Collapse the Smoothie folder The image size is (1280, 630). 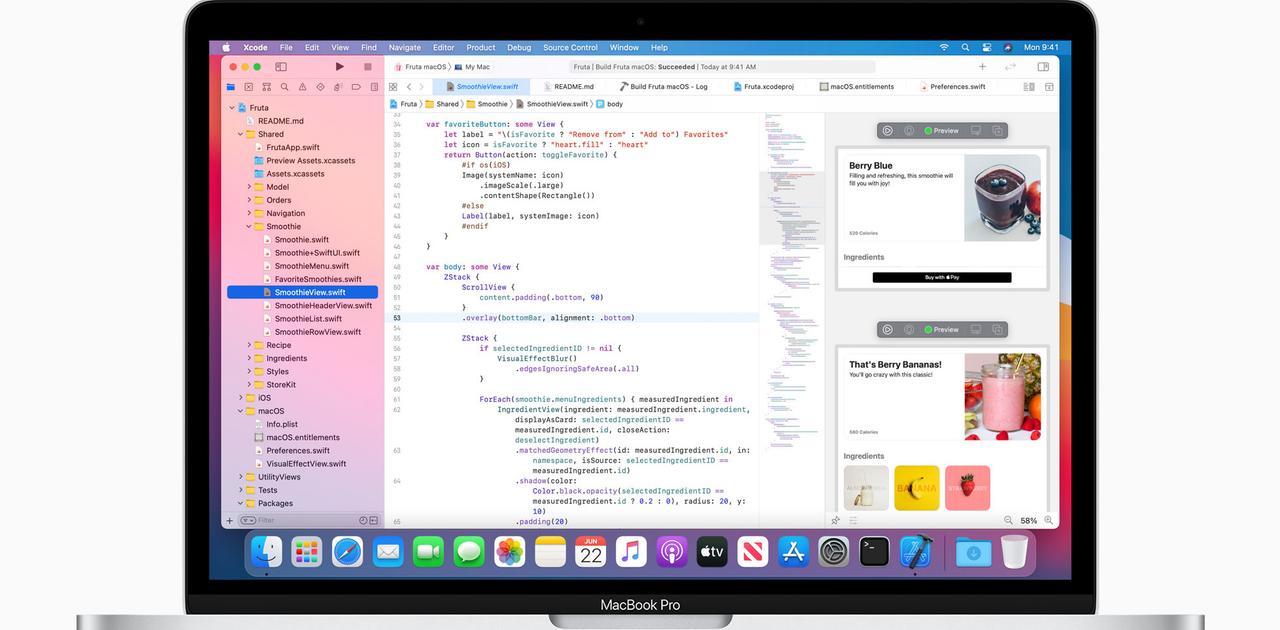point(249,226)
